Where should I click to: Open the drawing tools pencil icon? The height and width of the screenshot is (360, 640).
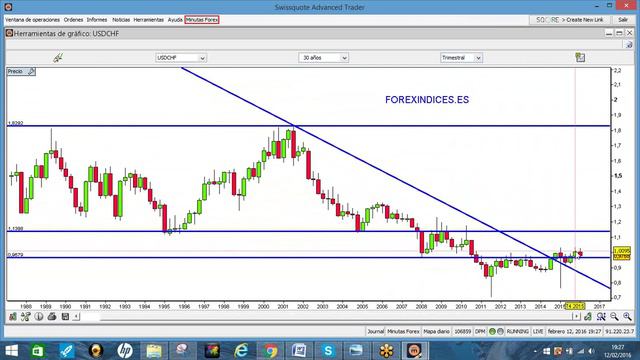pos(58,58)
